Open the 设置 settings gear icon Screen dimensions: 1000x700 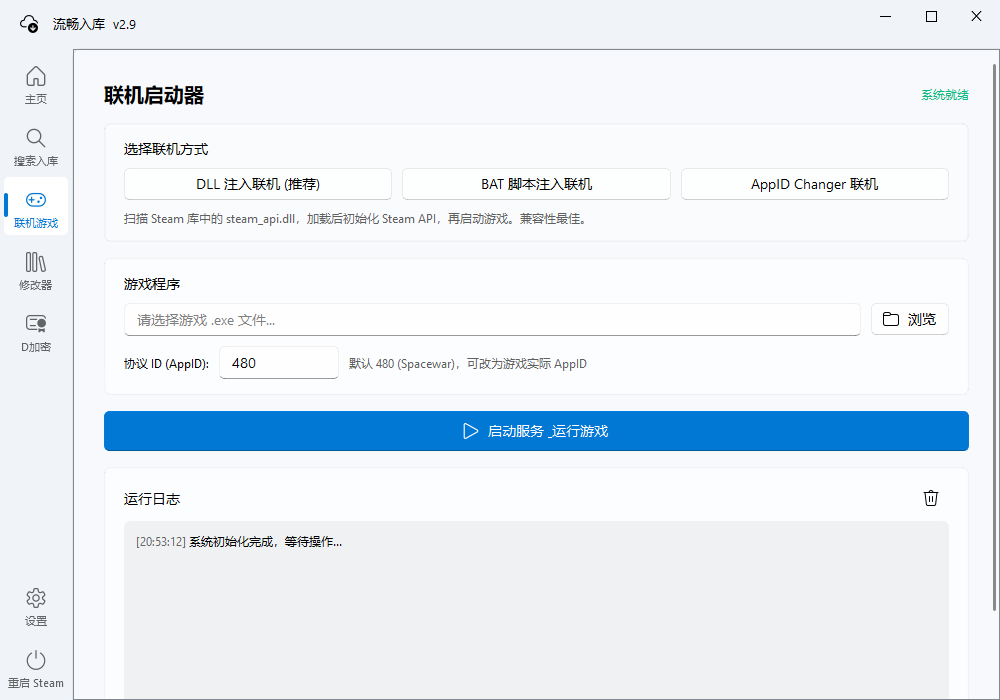click(35, 598)
